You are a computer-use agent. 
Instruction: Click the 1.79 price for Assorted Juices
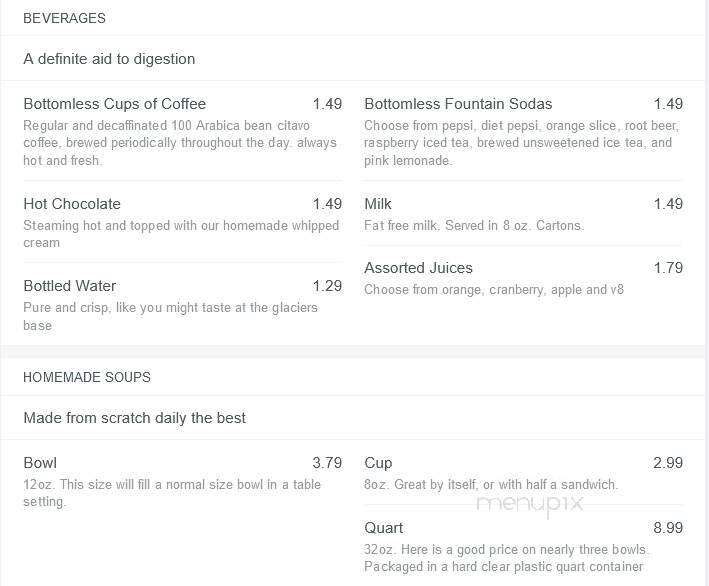point(668,268)
